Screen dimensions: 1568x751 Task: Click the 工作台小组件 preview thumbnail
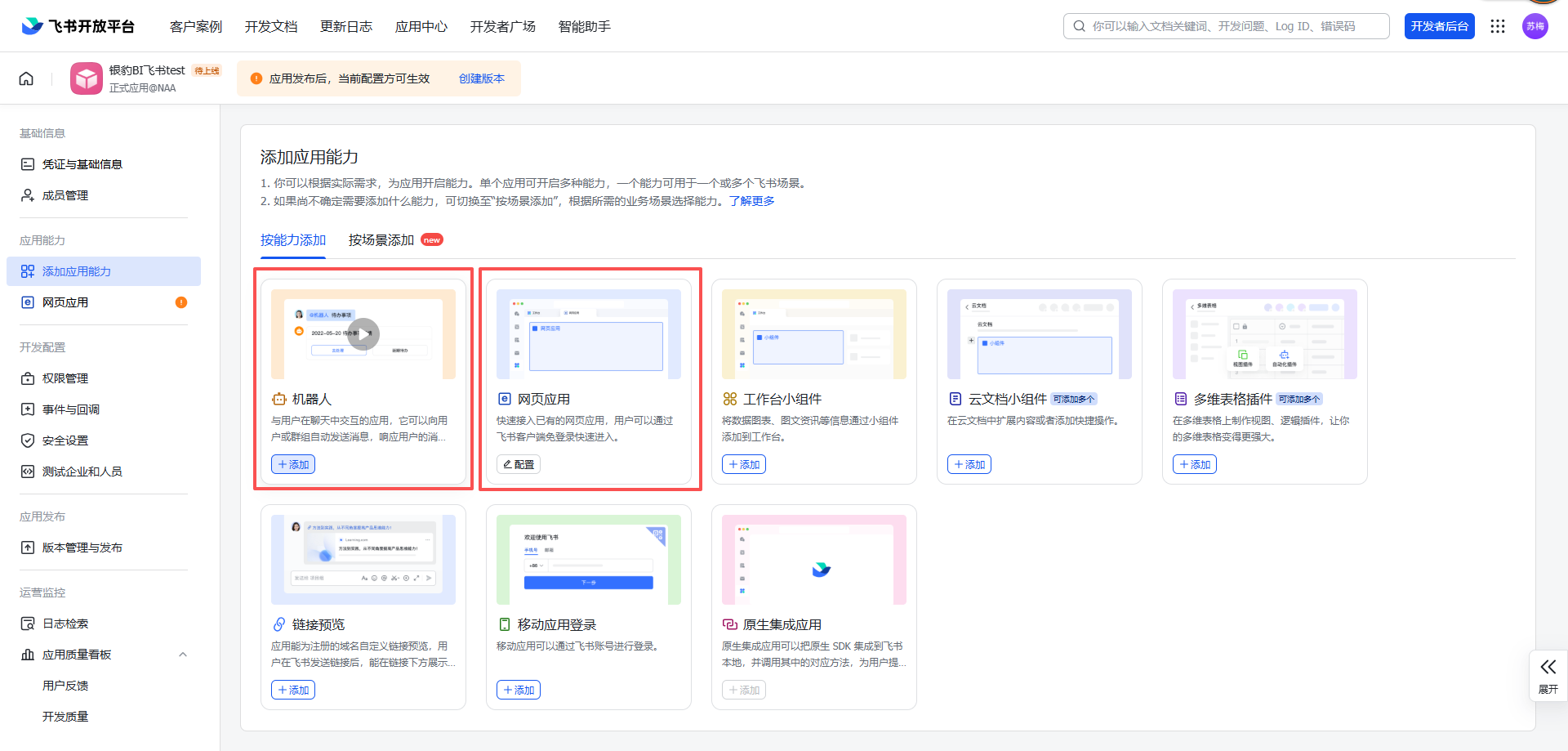pos(813,334)
